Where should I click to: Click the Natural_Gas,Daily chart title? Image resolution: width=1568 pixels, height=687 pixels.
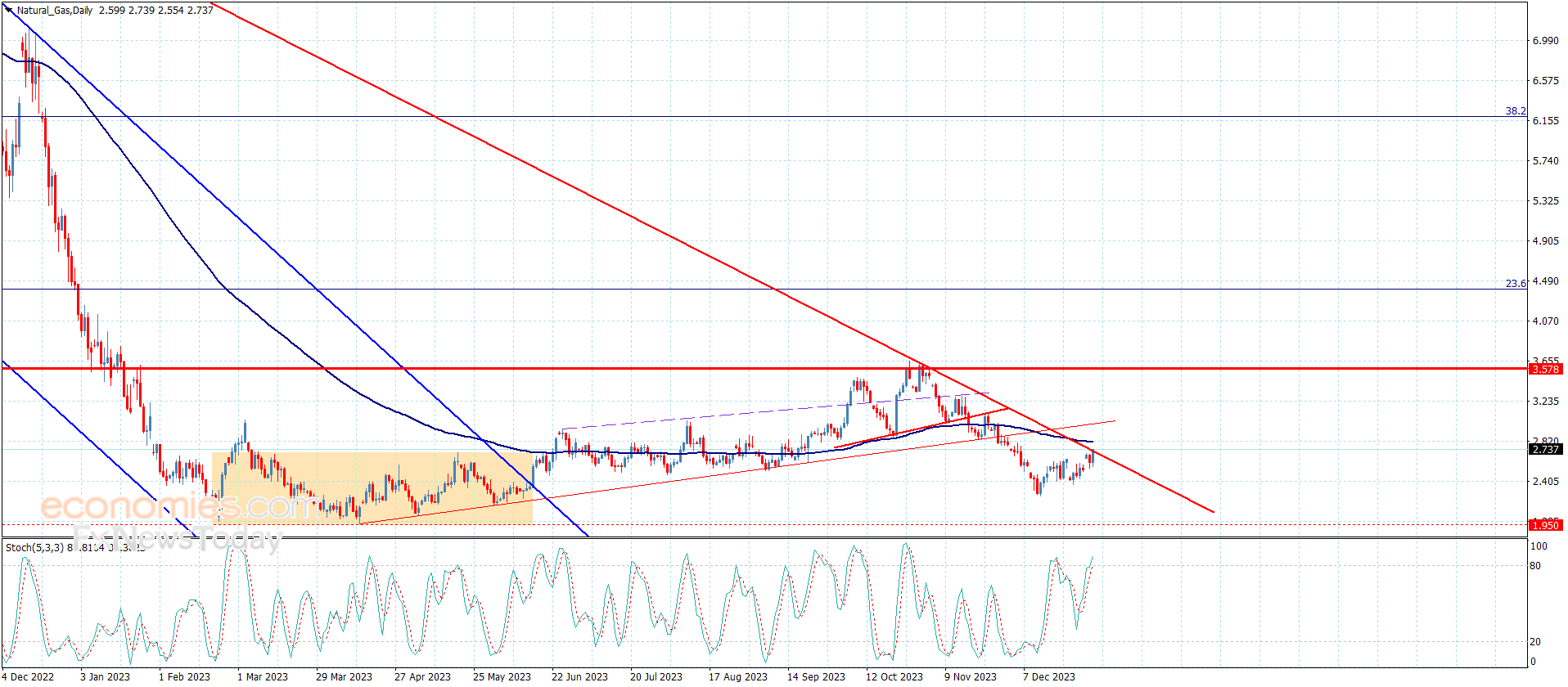click(x=55, y=11)
